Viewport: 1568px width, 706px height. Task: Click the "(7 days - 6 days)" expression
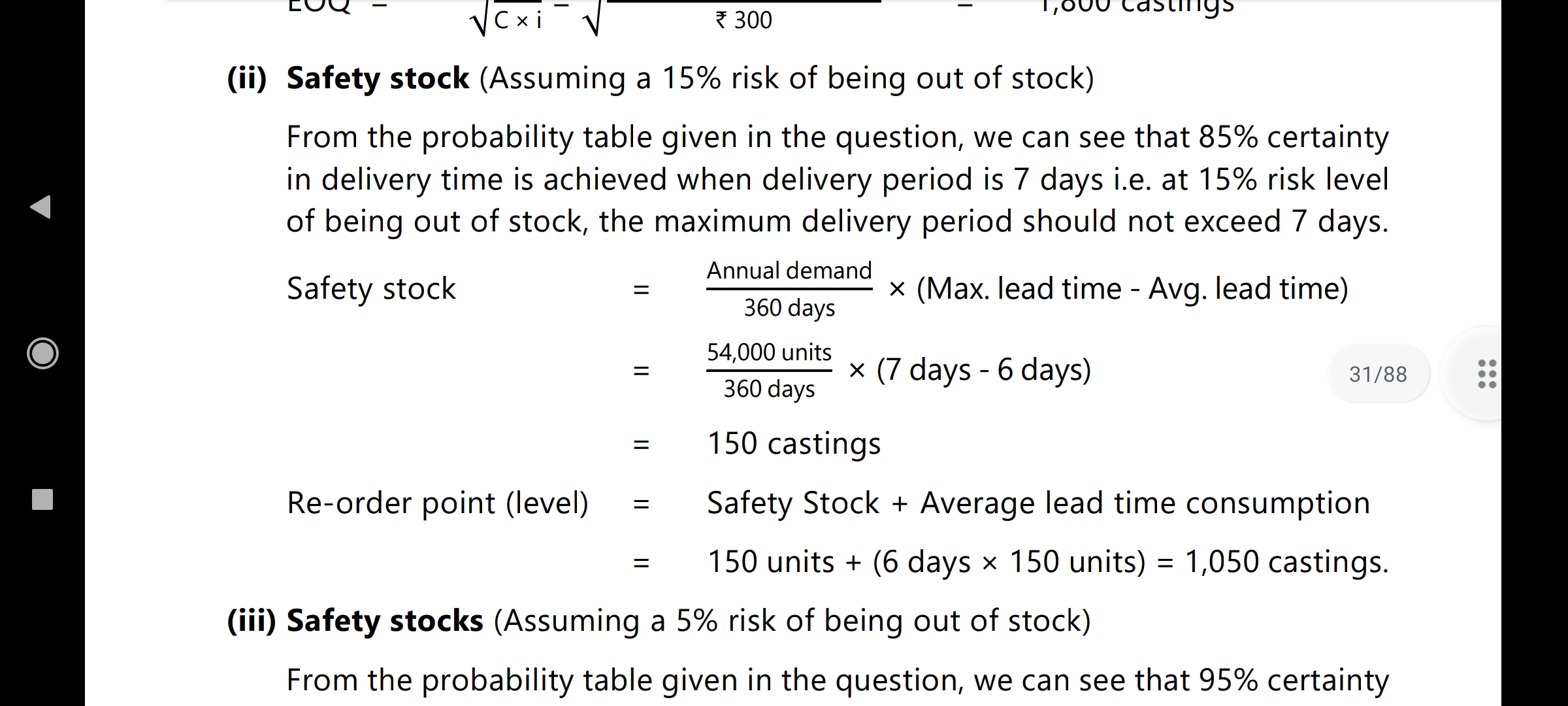(x=983, y=370)
